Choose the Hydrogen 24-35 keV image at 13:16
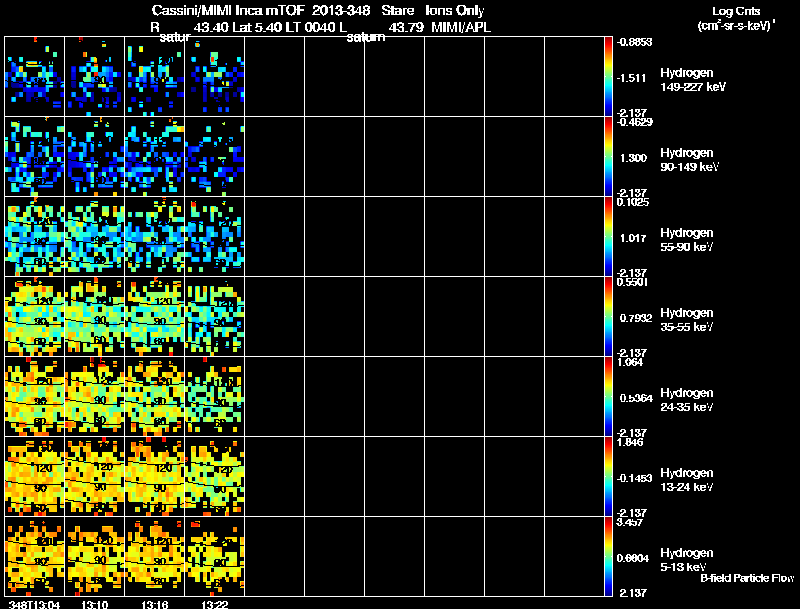The width and height of the screenshot is (800, 609). click(x=155, y=397)
